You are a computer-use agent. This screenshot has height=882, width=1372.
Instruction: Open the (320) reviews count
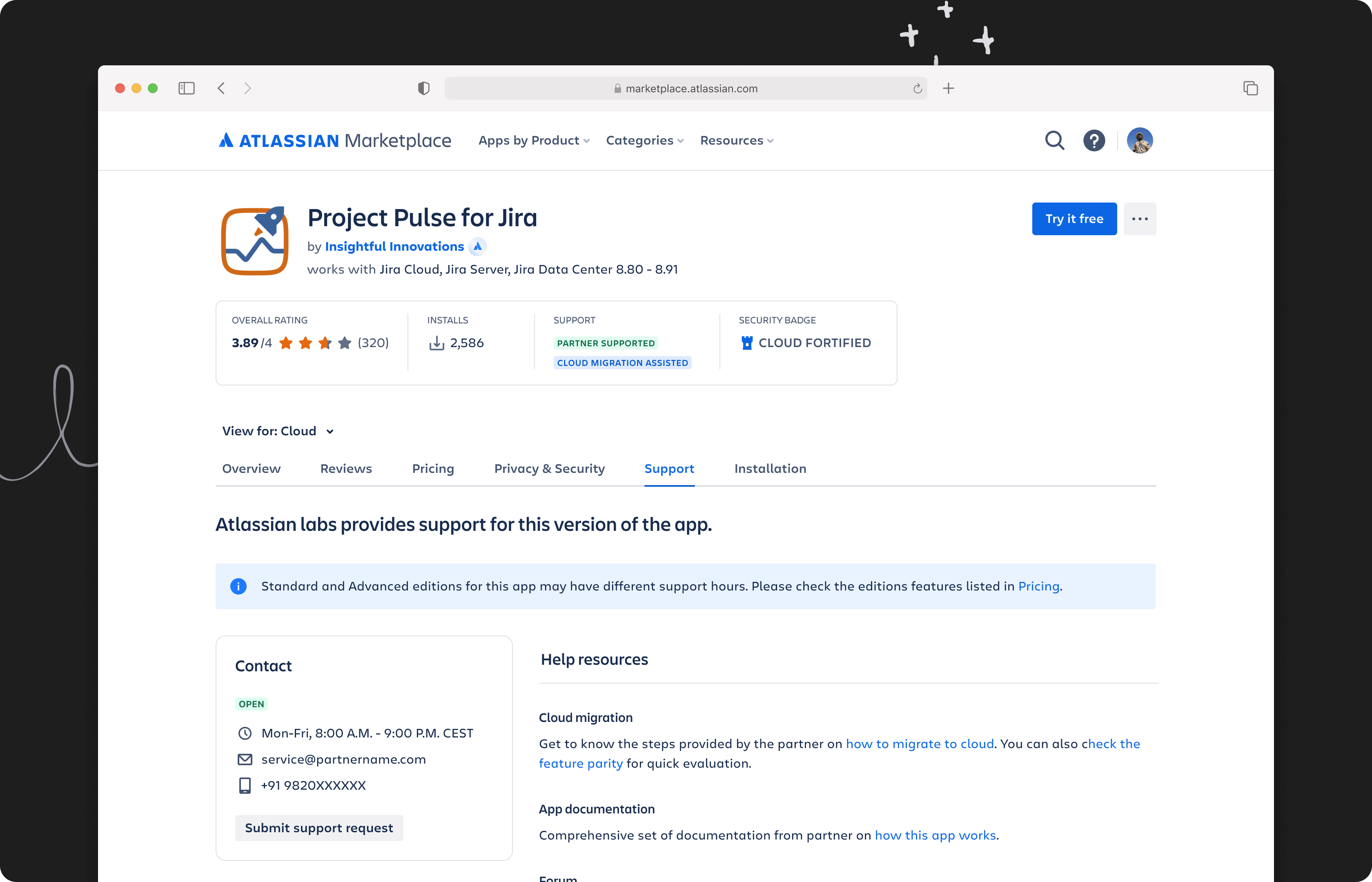(x=373, y=343)
